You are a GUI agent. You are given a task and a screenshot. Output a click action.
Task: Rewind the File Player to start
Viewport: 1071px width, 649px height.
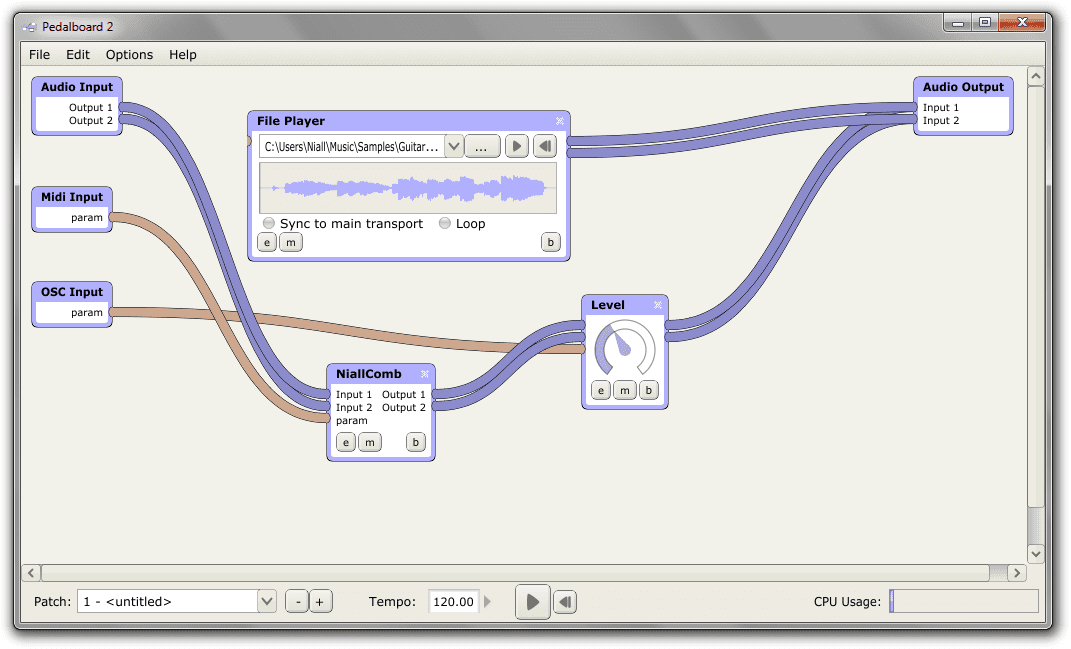(x=544, y=147)
